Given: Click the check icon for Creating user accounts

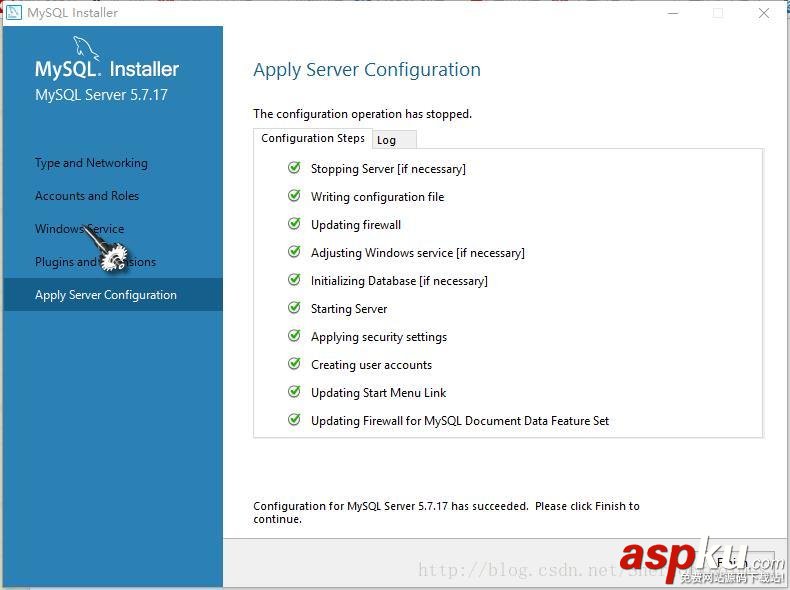Looking at the screenshot, I should (294, 363).
